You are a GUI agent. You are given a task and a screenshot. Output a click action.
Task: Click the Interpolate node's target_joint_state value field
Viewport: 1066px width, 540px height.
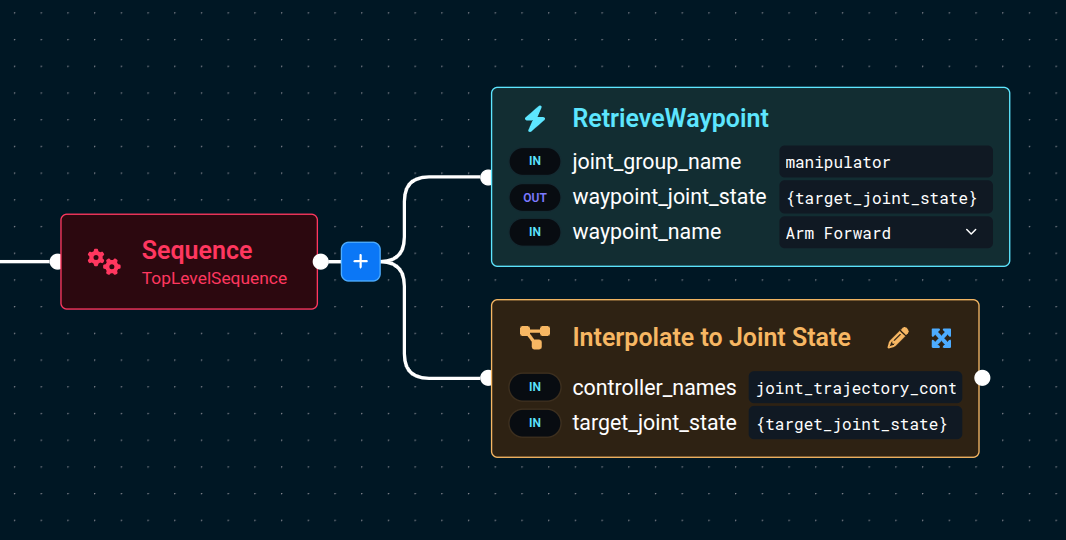[855, 424]
